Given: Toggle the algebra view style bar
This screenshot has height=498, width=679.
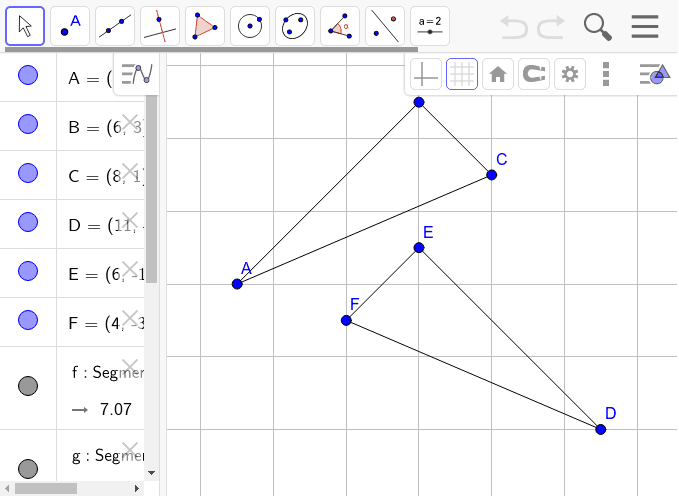Looking at the screenshot, I should [137, 74].
